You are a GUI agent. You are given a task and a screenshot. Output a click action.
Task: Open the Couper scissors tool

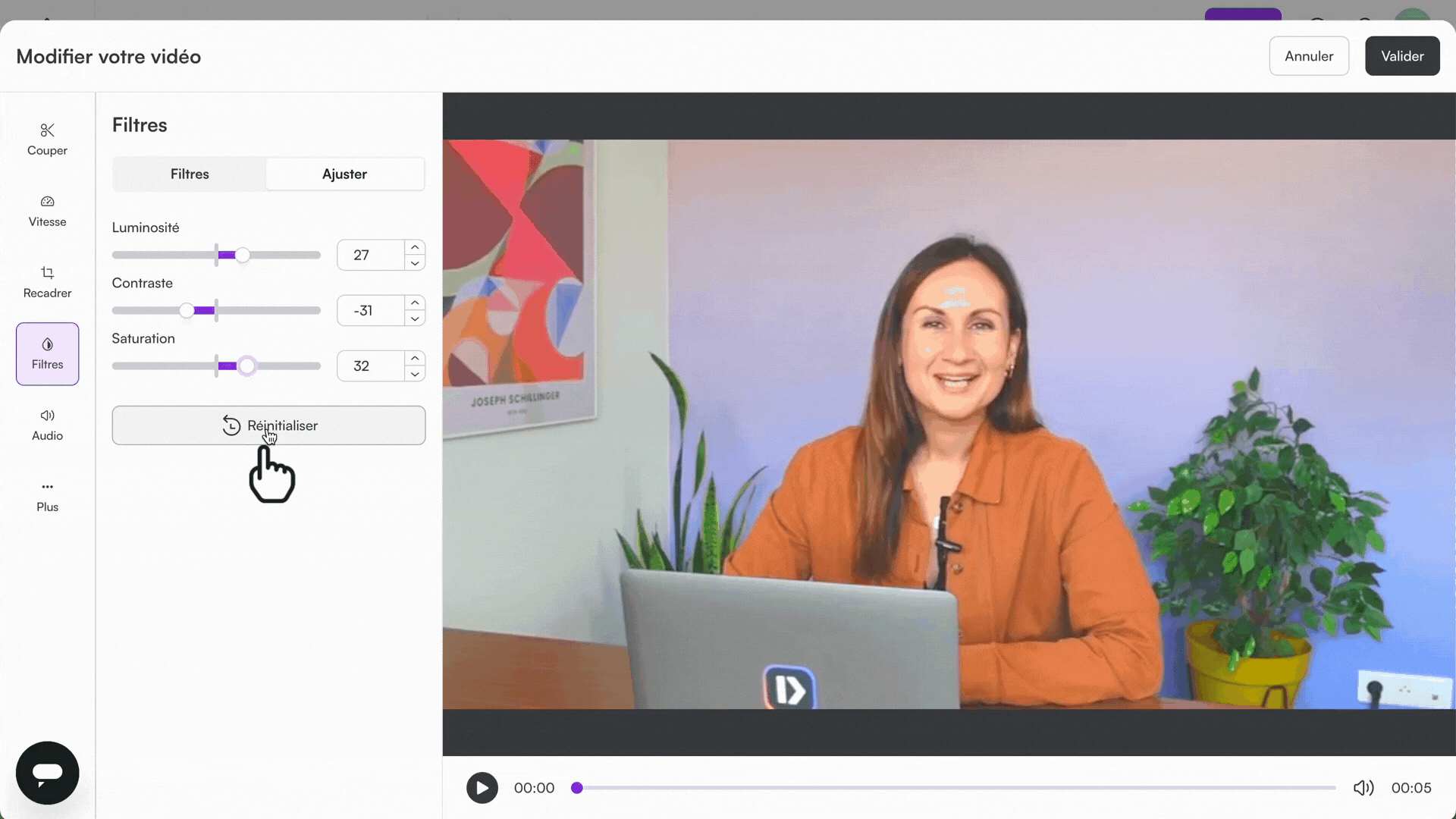click(x=47, y=139)
